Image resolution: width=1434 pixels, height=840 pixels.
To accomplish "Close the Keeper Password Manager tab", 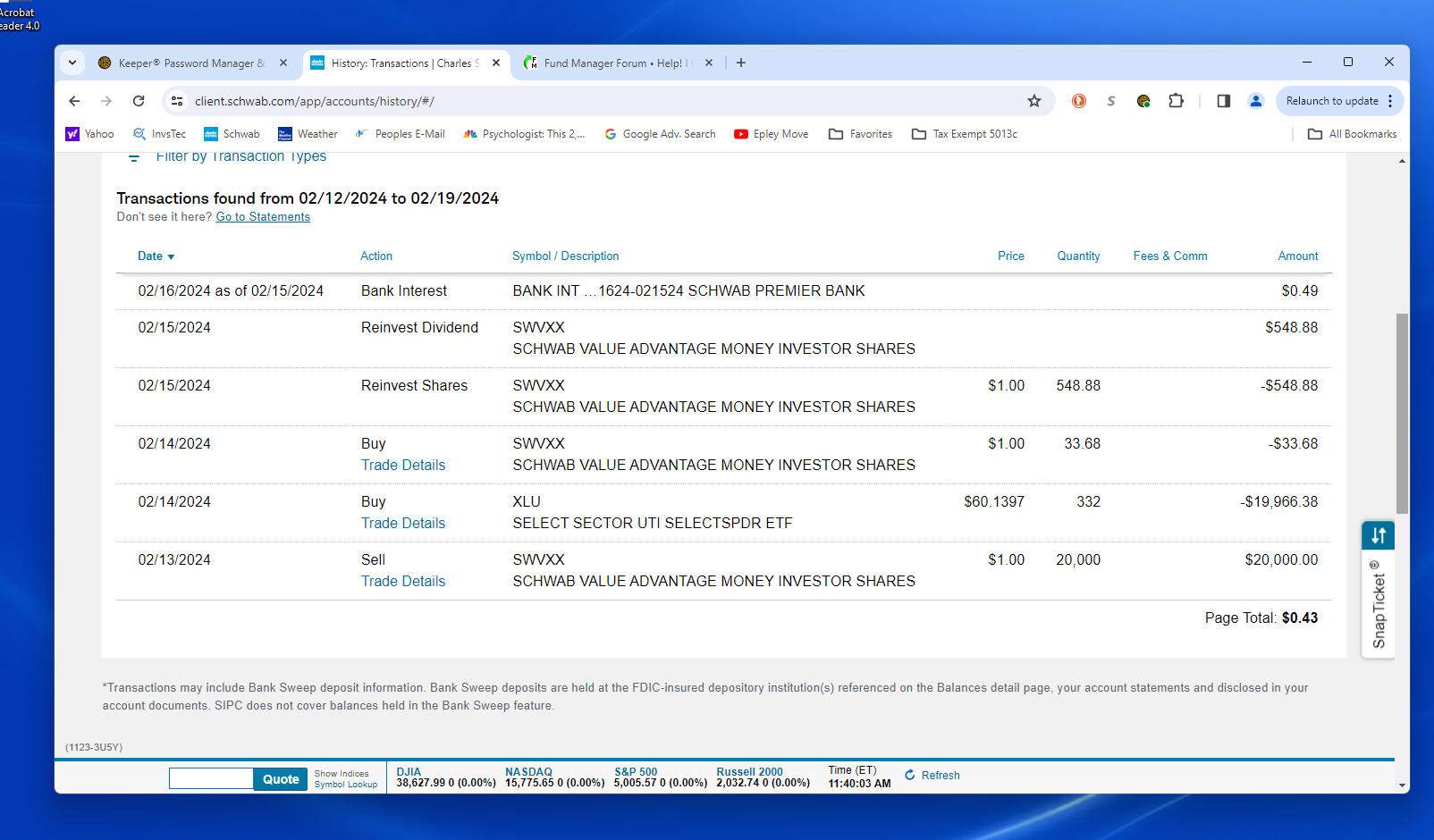I will click(283, 63).
